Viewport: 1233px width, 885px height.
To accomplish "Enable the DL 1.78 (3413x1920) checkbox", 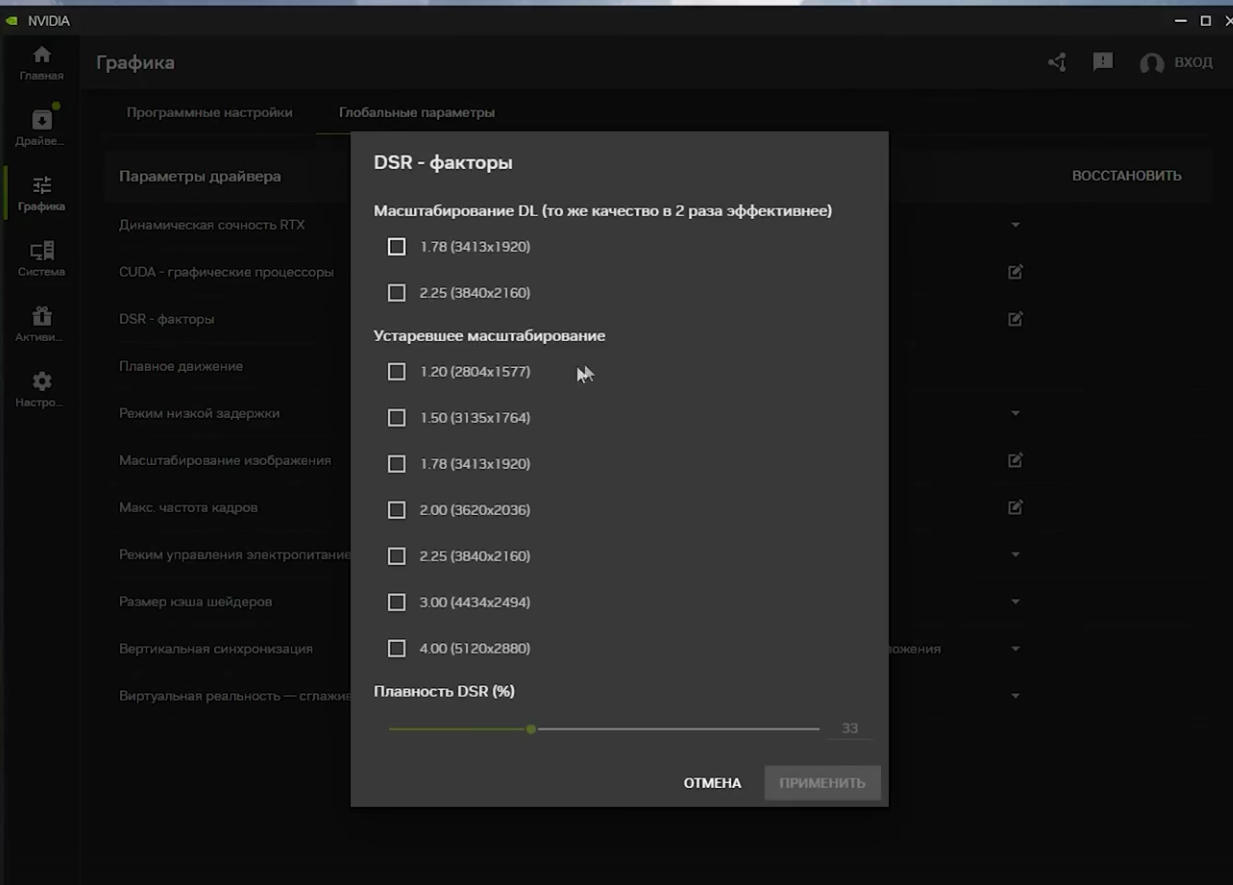I will [397, 247].
